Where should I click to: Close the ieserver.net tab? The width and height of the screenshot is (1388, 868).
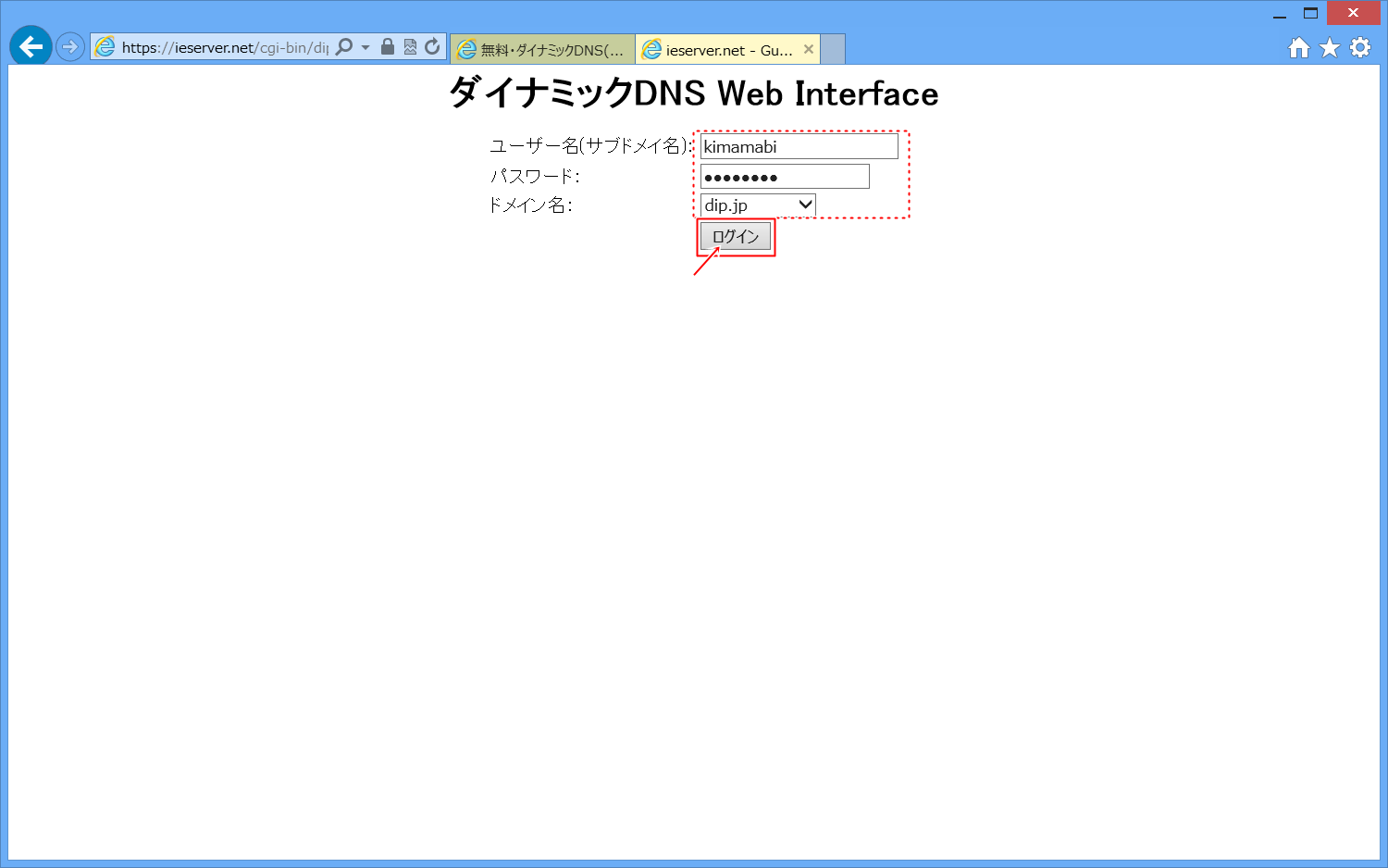tap(809, 50)
